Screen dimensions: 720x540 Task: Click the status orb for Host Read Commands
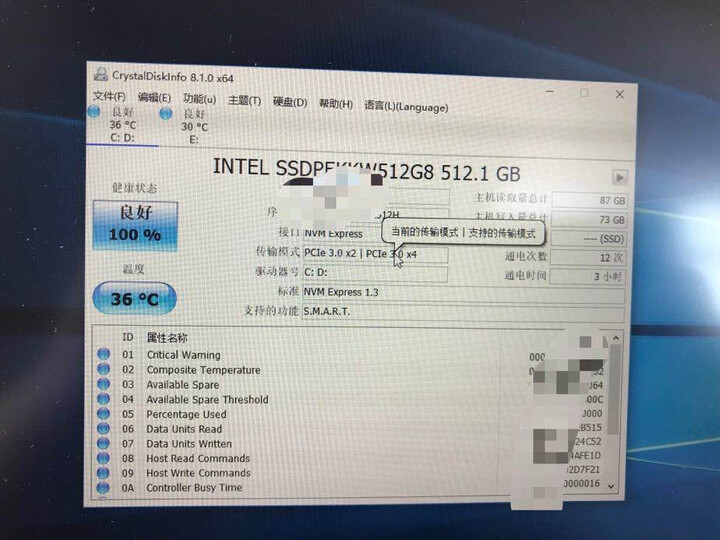tap(104, 458)
